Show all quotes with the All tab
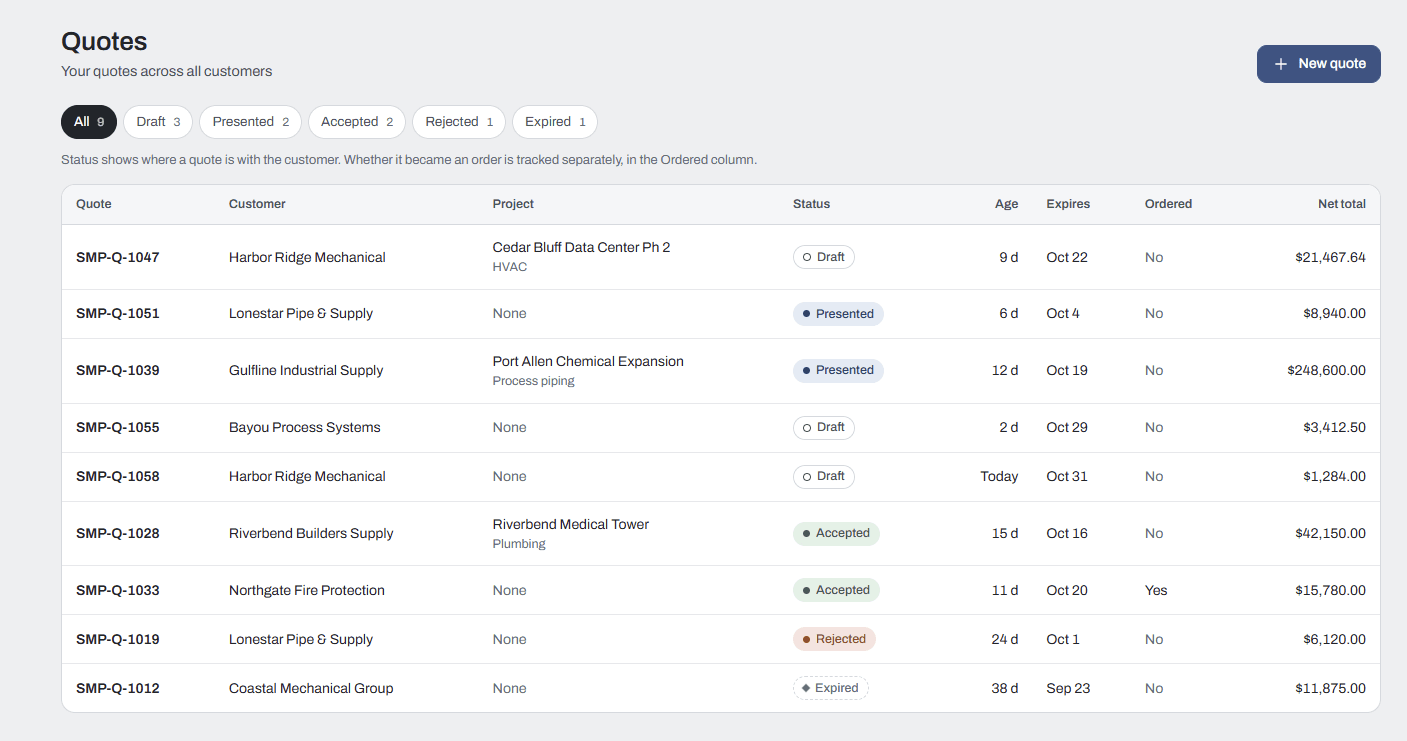Image resolution: width=1407 pixels, height=741 pixels. [89, 122]
